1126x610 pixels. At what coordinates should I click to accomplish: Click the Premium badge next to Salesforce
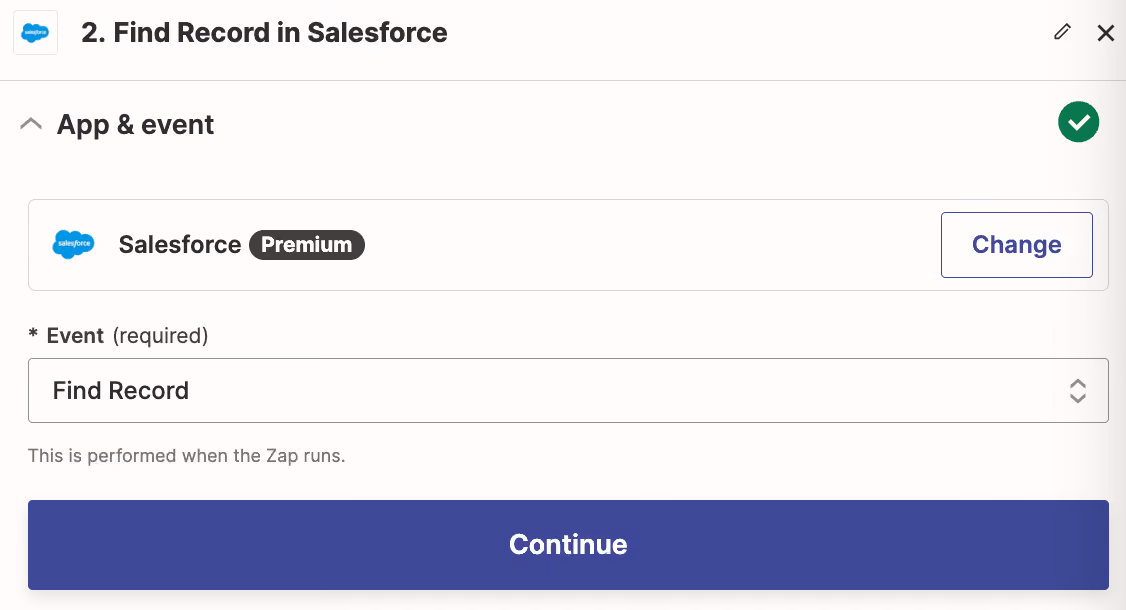pyautogui.click(x=307, y=245)
